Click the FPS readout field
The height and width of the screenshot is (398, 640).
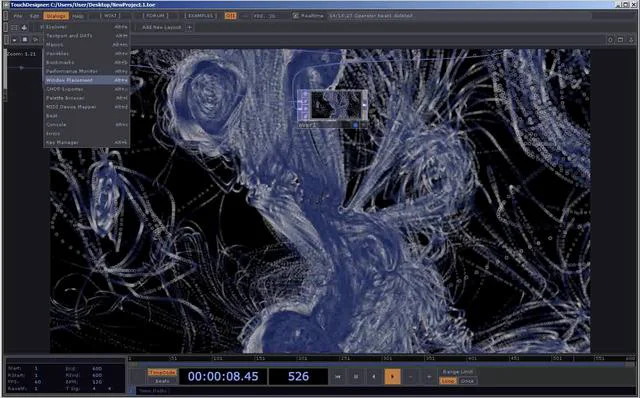coord(264,16)
